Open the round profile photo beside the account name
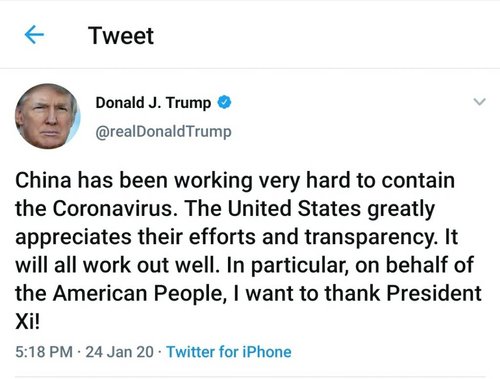 coord(48,116)
